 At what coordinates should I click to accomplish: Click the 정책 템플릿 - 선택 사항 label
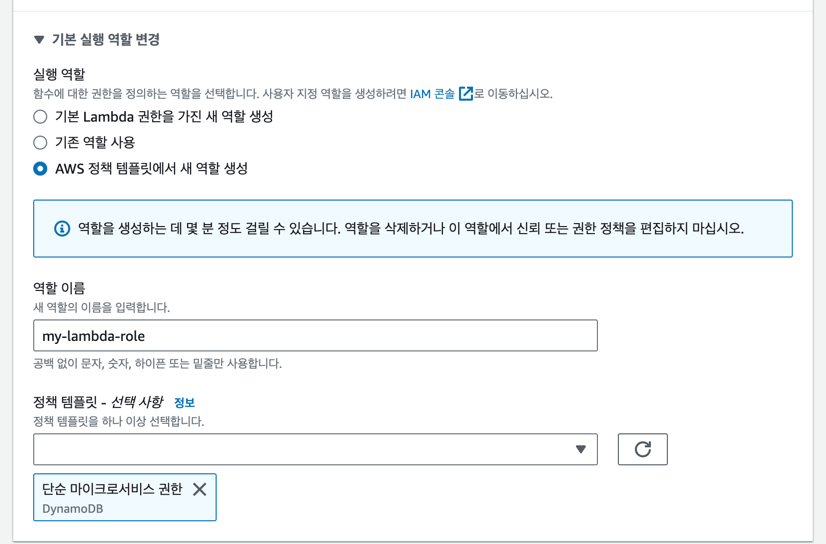pyautogui.click(x=98, y=402)
